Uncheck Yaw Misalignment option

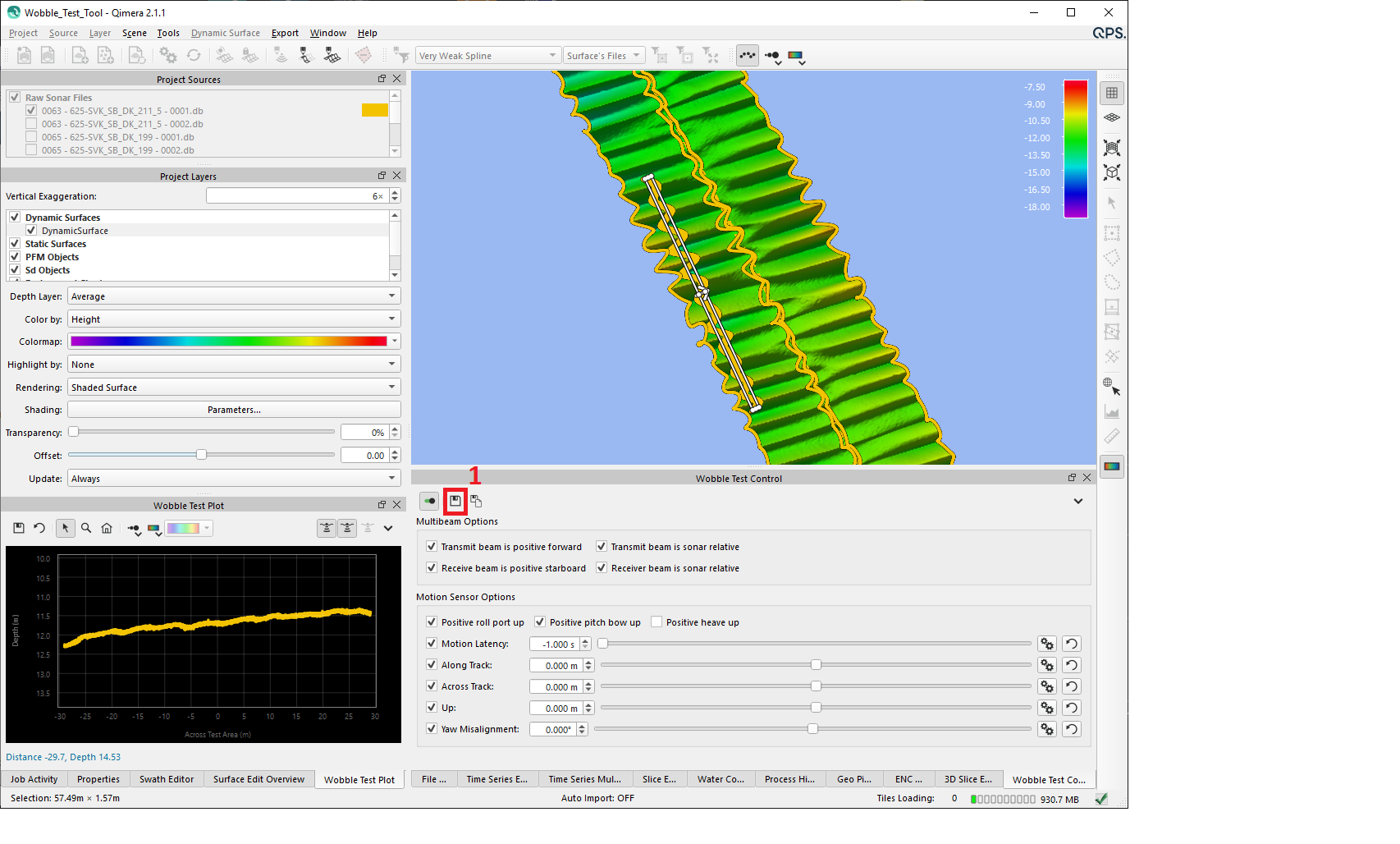432,728
